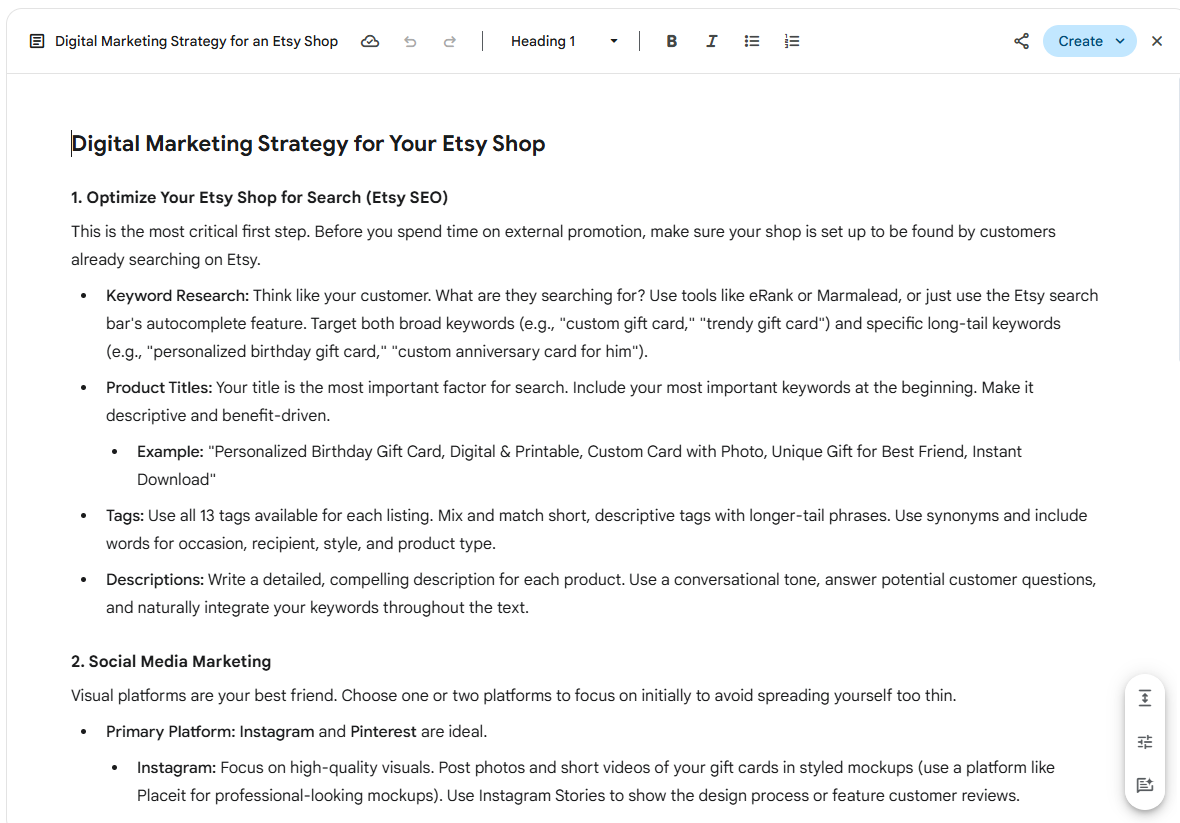Place cursor in main document heading
1180x823 pixels.
(308, 144)
